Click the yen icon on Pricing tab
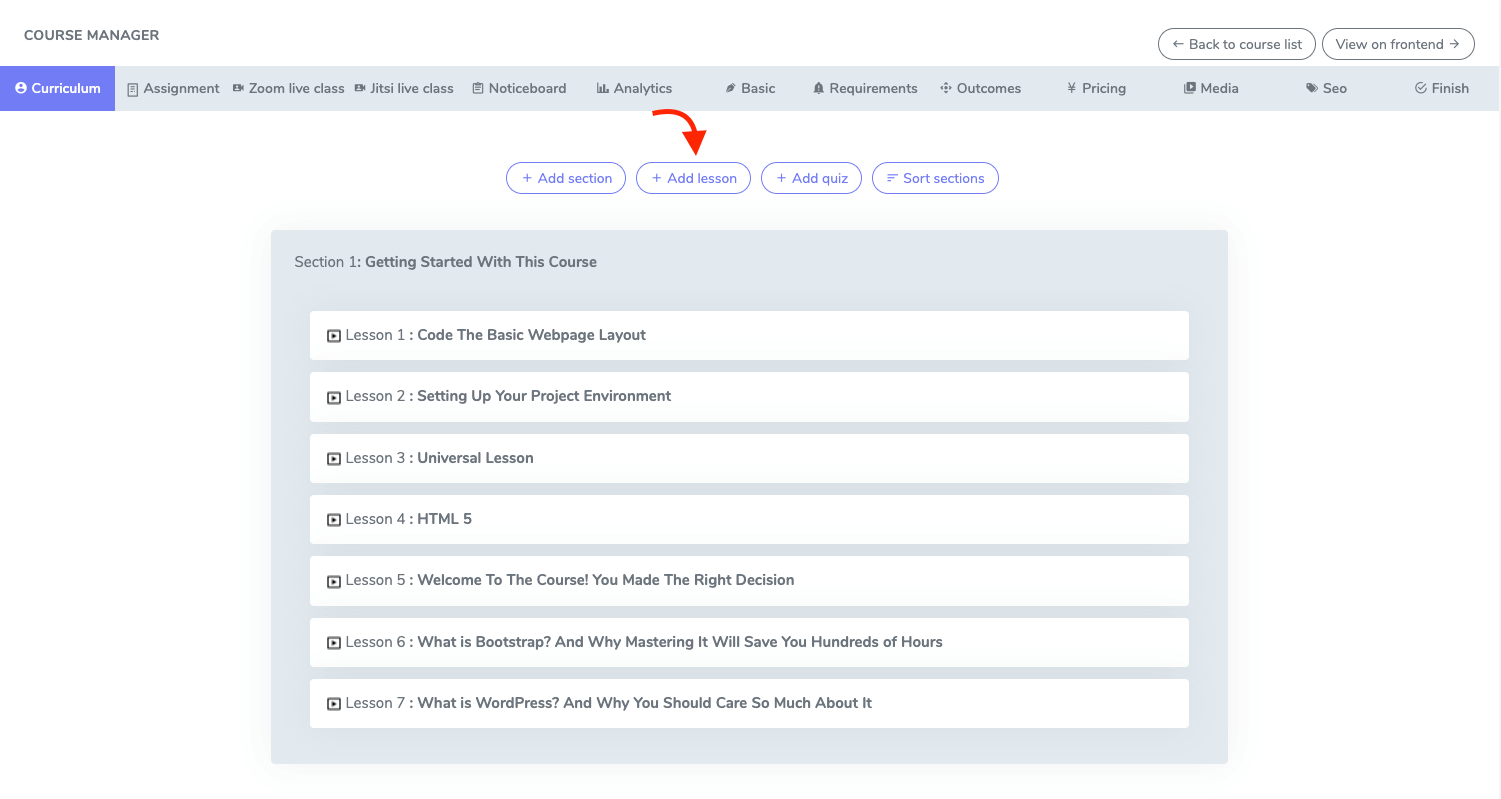Image resolution: width=1501 pixels, height=799 pixels. (x=1071, y=89)
